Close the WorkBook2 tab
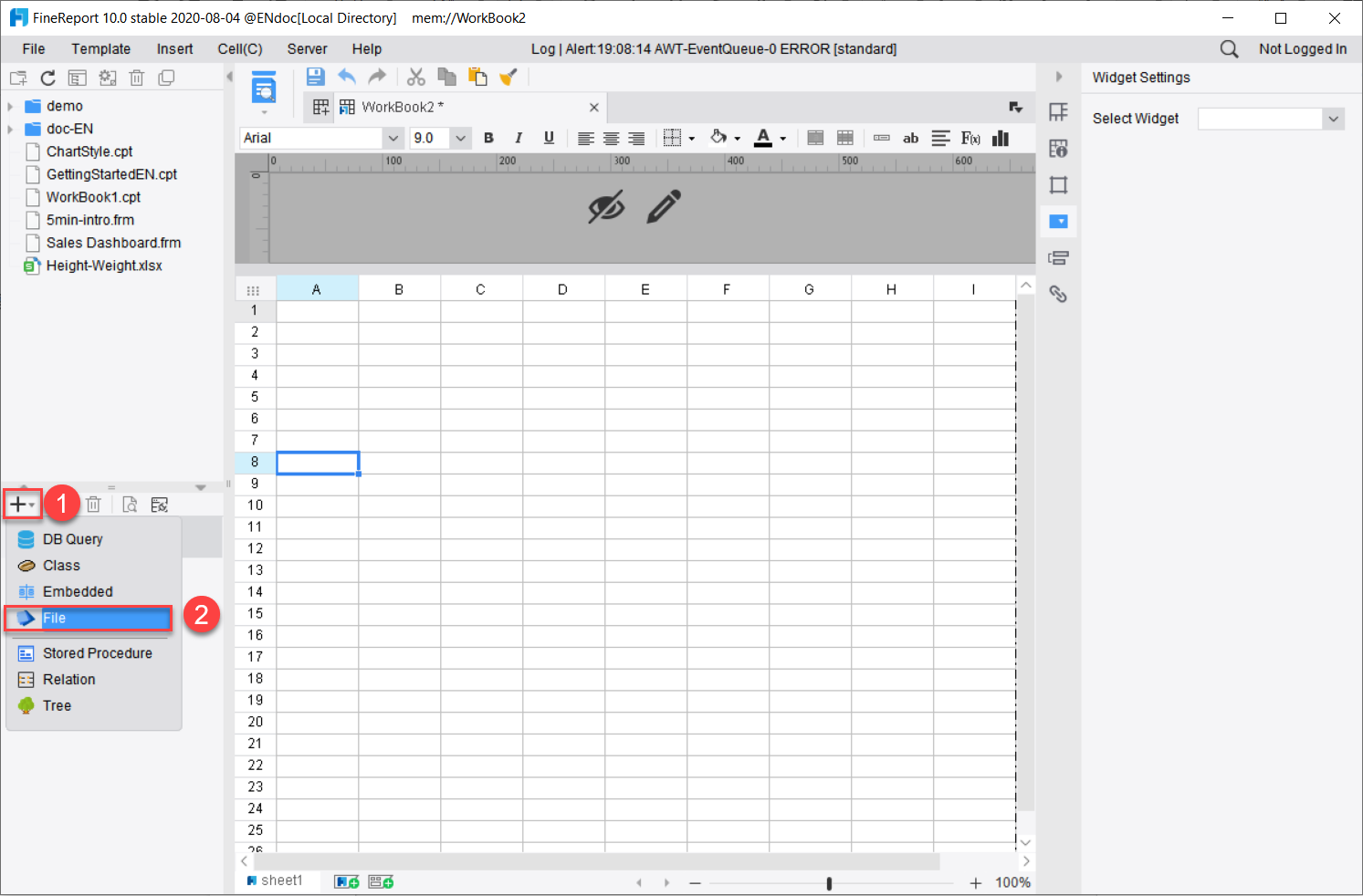 pyautogui.click(x=594, y=108)
